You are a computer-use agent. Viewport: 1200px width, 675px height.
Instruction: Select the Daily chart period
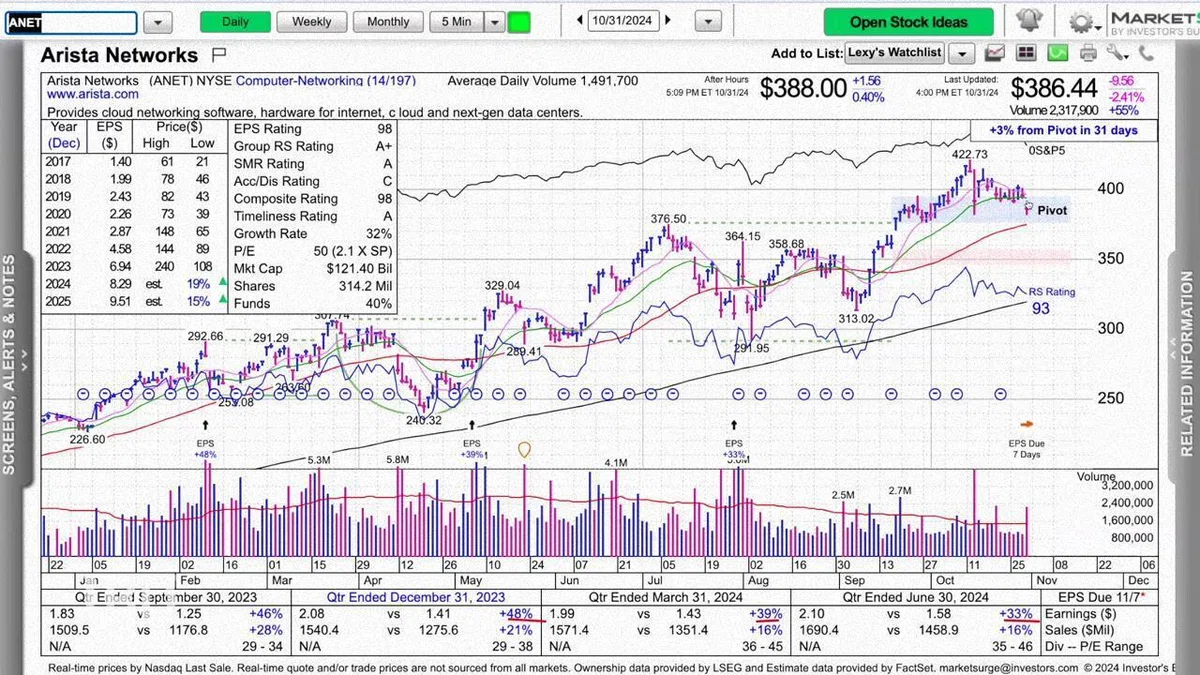[x=235, y=22]
